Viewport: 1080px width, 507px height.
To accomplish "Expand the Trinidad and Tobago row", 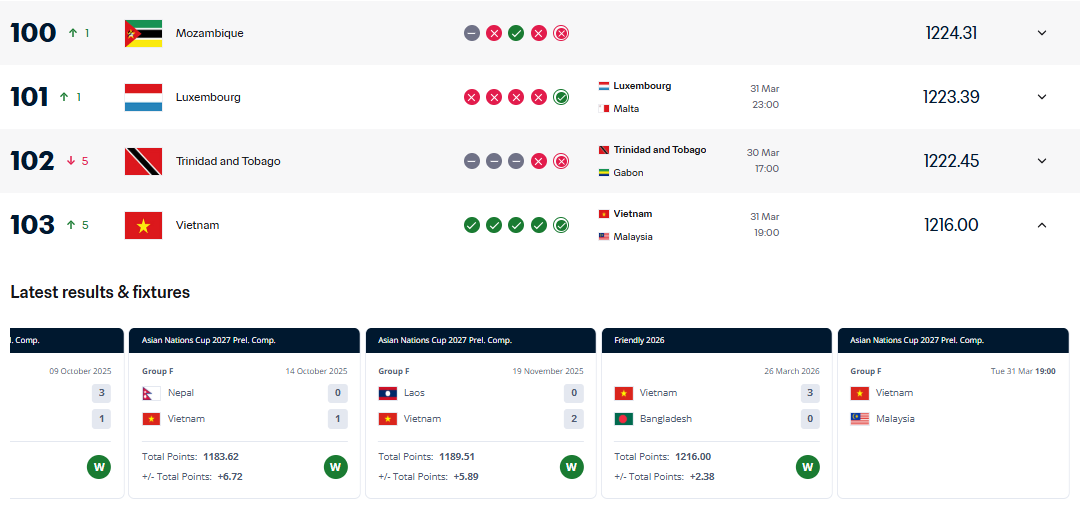I will [x=1041, y=161].
